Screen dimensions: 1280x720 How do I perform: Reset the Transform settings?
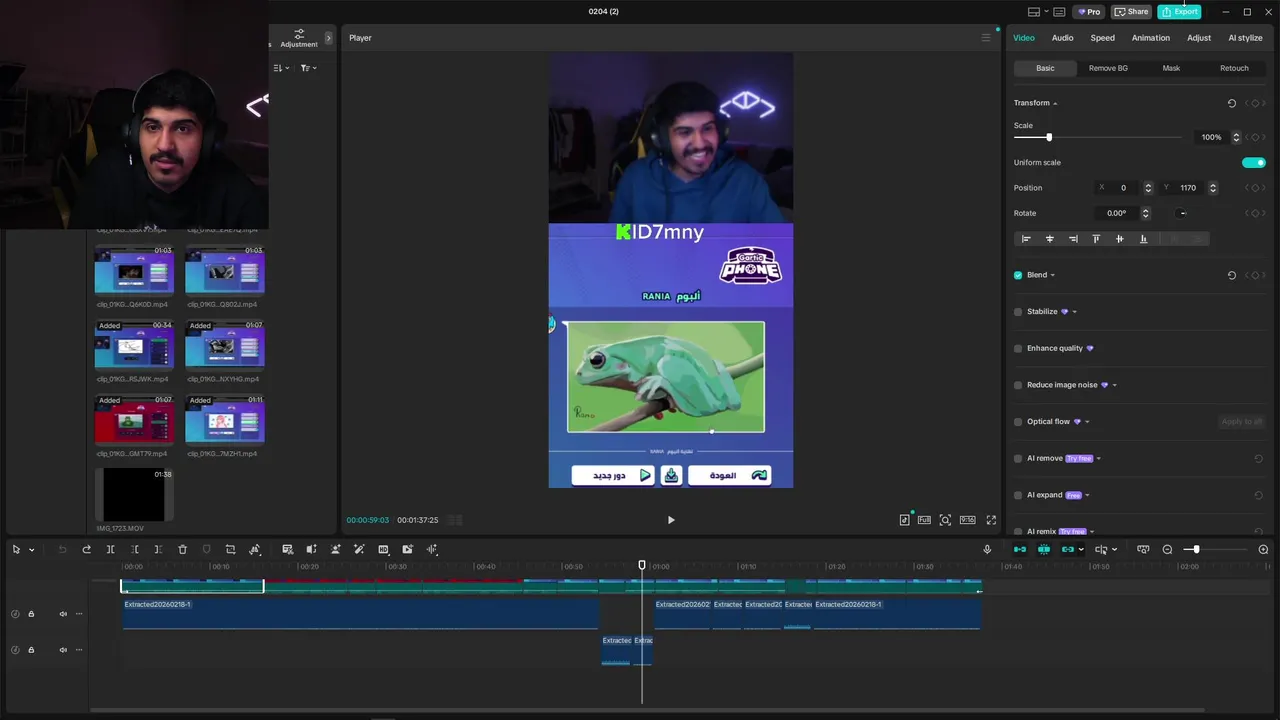point(1232,103)
